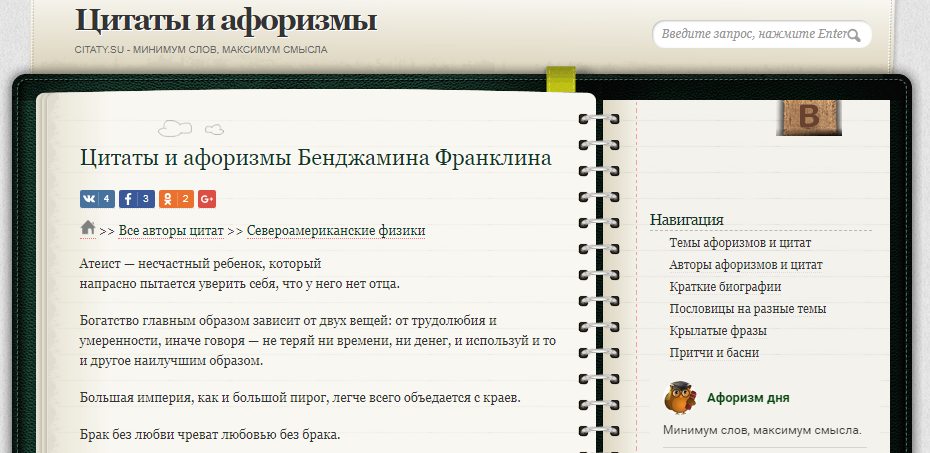This screenshot has height=453, width=930.
Task: Share via the Google Plus icon
Action: (207, 199)
